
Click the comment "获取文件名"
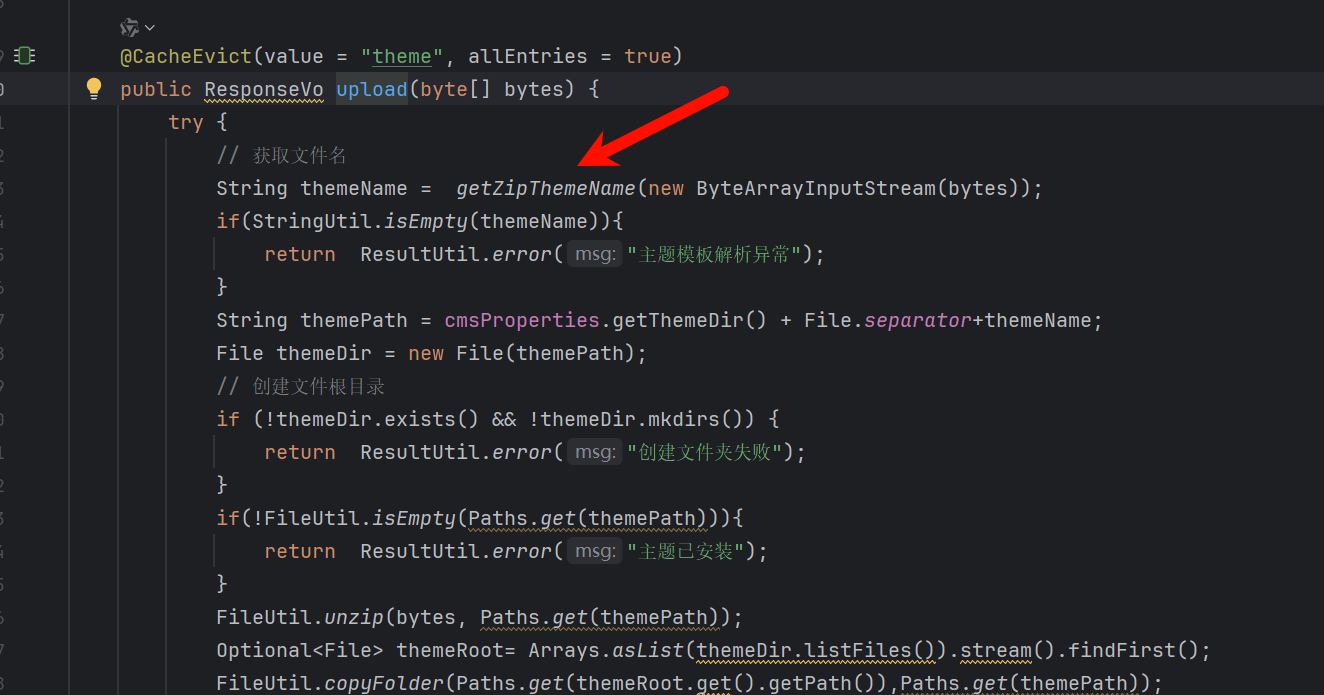299,155
